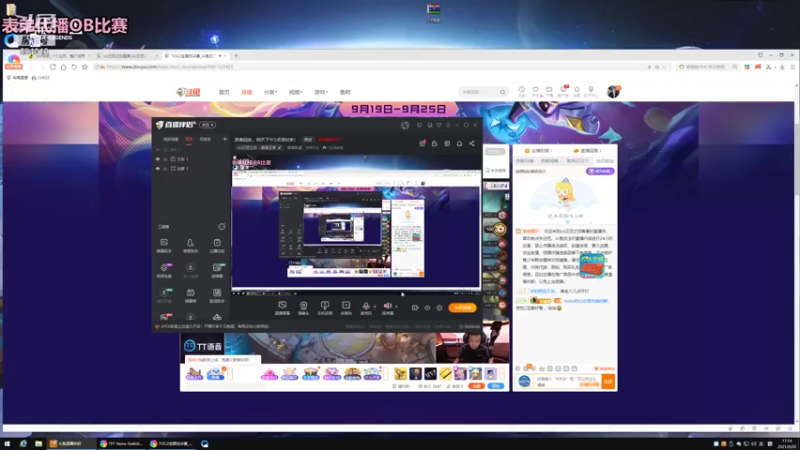This screenshot has width=800, height=450.
Task: Click the Windows Start button
Action: (7, 444)
